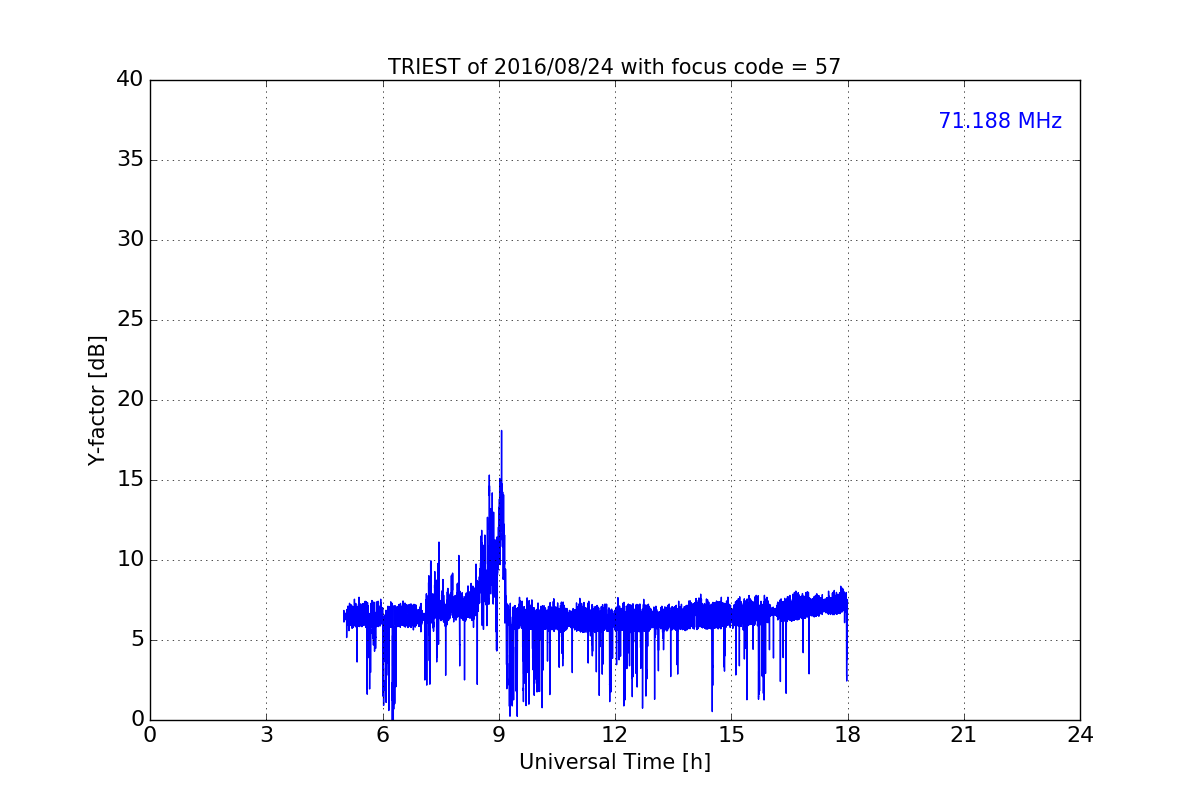
Task: Click the plot title mentioning TRIEST 2016/08/24
Action: tap(614, 67)
